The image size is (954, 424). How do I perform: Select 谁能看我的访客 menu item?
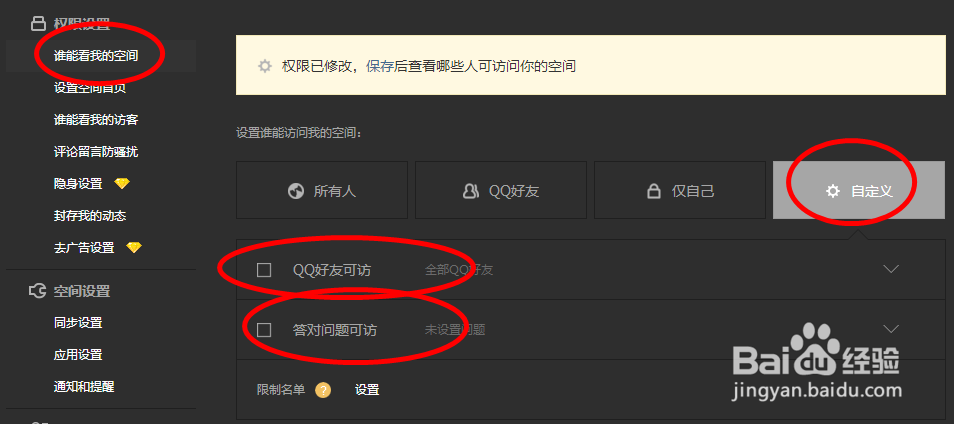point(96,120)
